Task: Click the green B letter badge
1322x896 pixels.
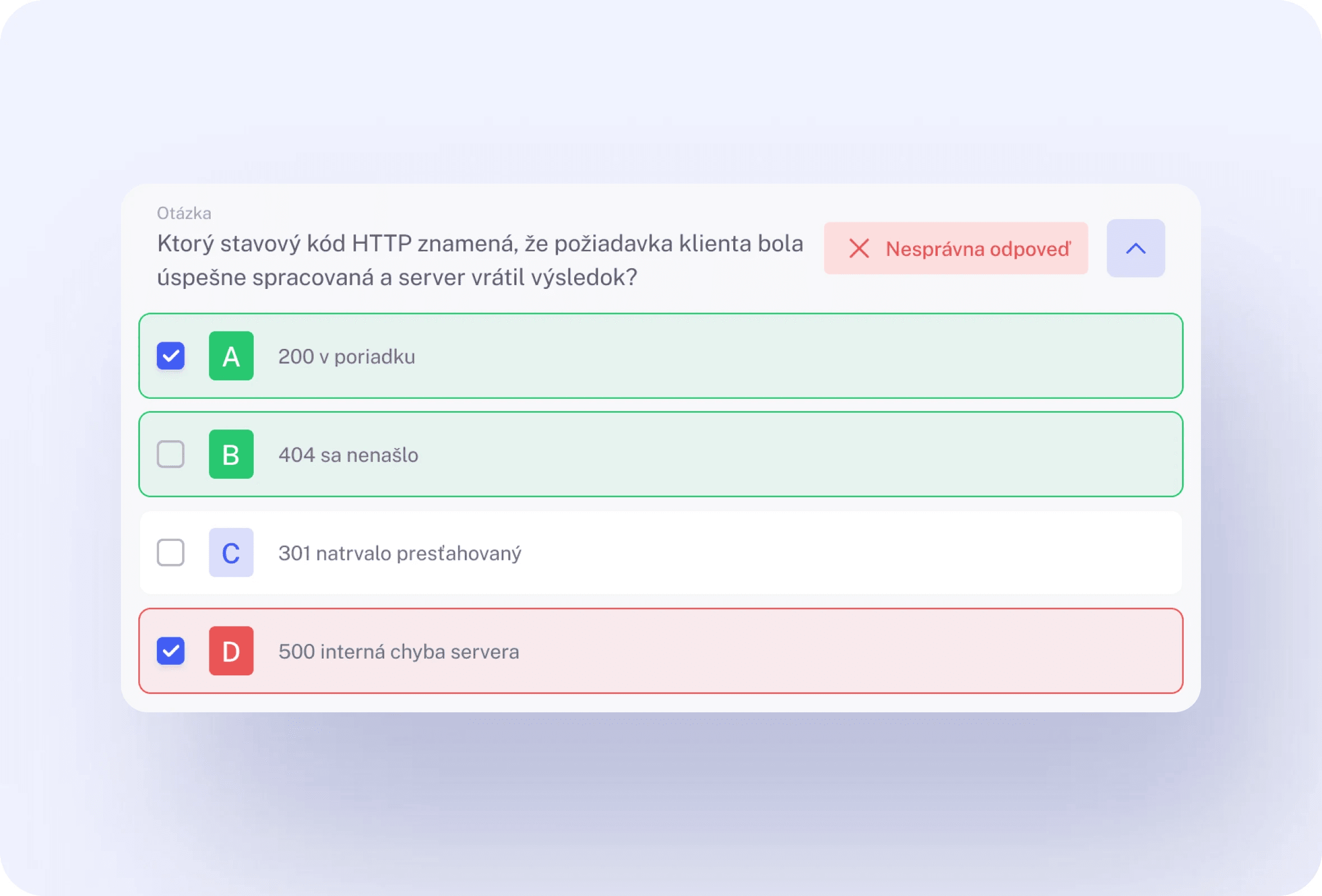Action: click(x=231, y=454)
